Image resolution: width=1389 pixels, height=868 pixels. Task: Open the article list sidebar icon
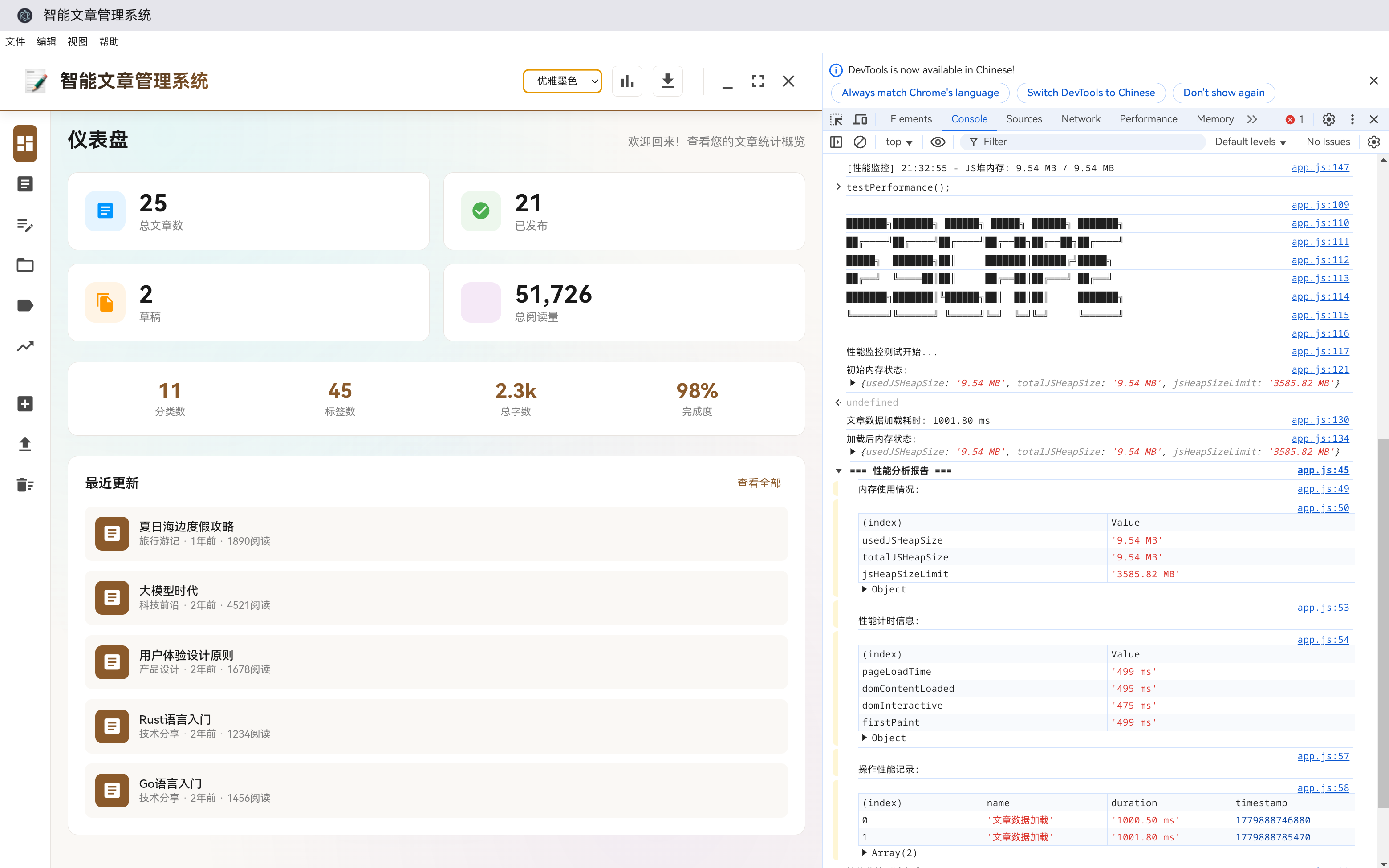25,184
